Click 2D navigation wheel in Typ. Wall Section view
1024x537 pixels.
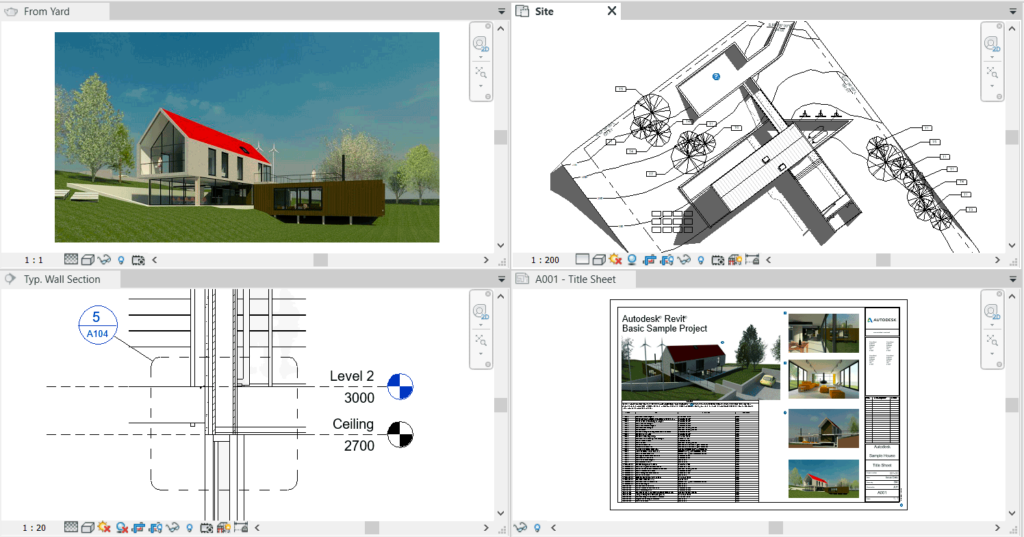pos(481,312)
